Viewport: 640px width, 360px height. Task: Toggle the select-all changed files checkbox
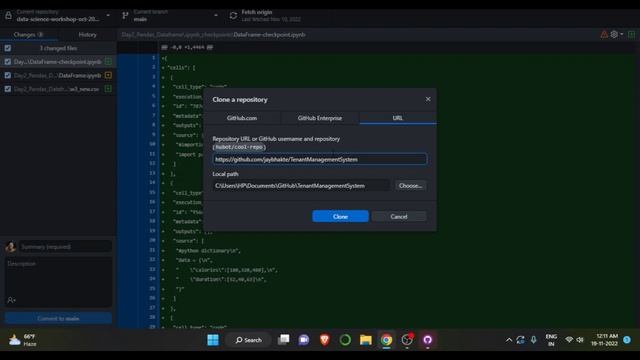pyautogui.click(x=8, y=48)
